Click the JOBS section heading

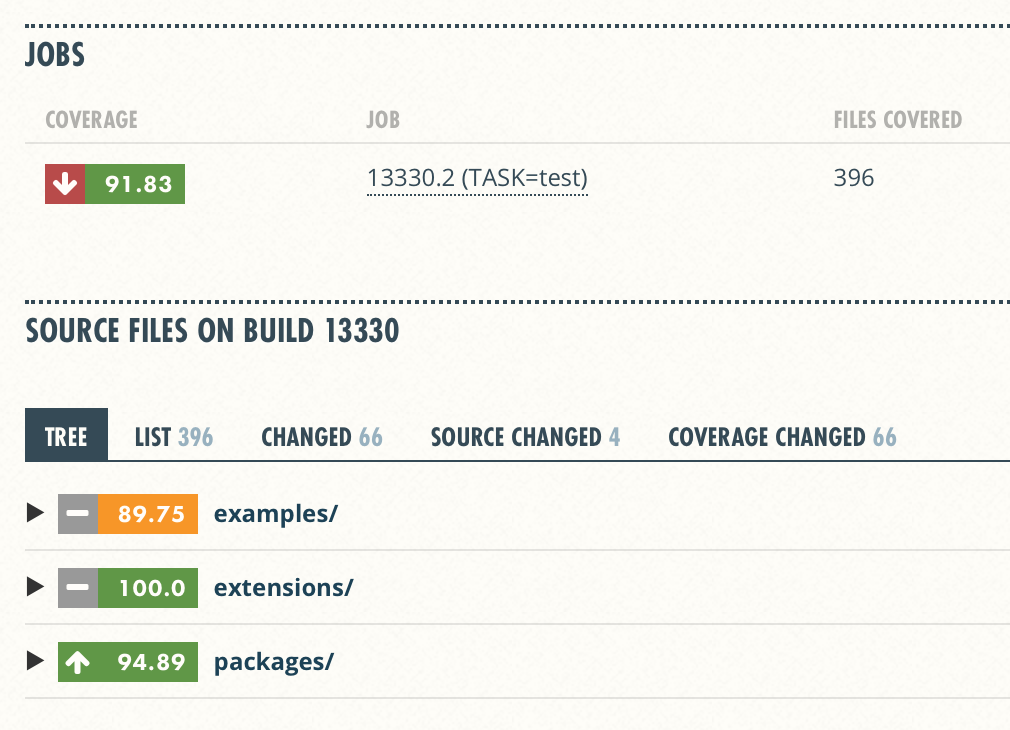(55, 55)
